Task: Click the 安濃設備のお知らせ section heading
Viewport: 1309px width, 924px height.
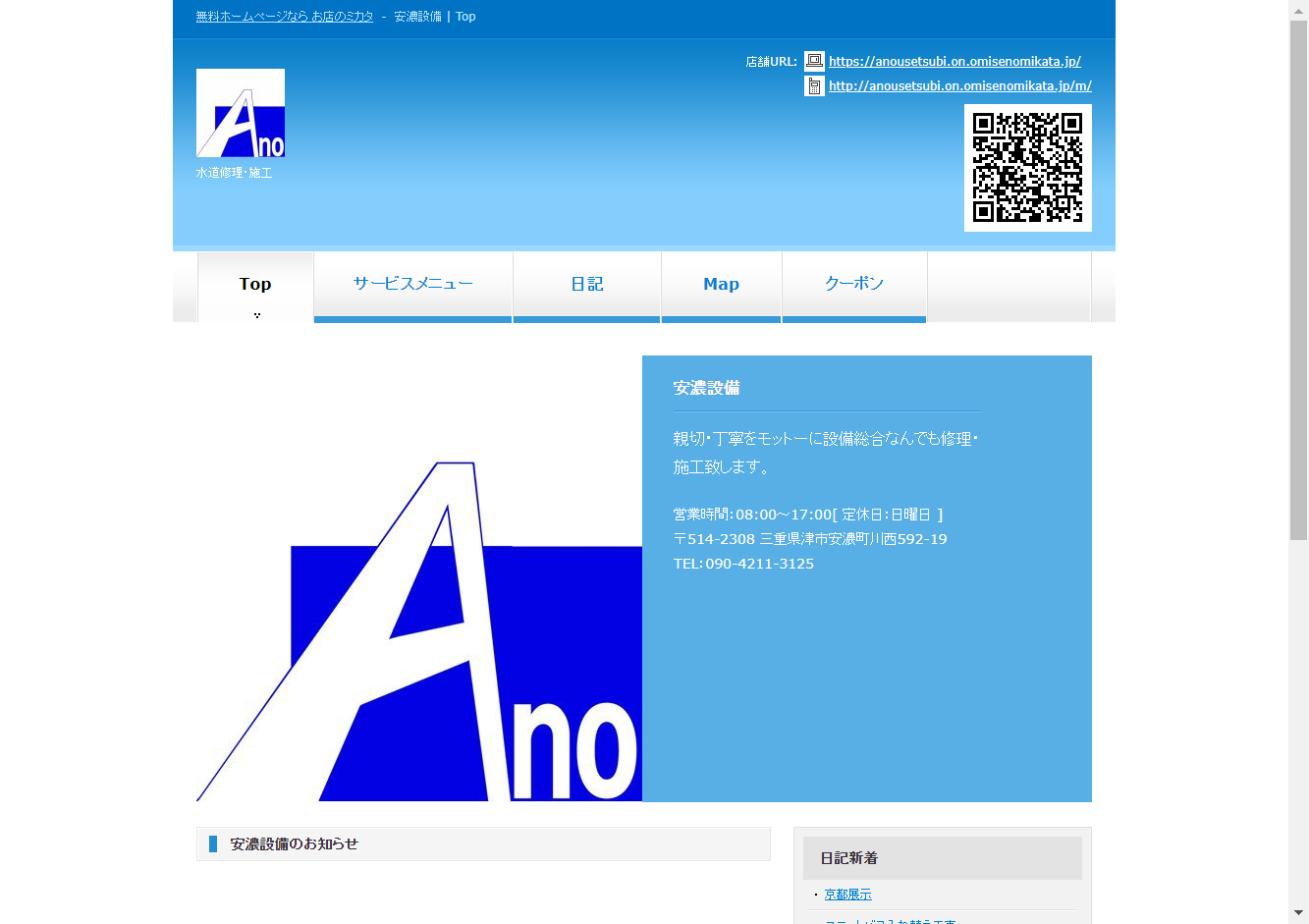Action: point(295,844)
